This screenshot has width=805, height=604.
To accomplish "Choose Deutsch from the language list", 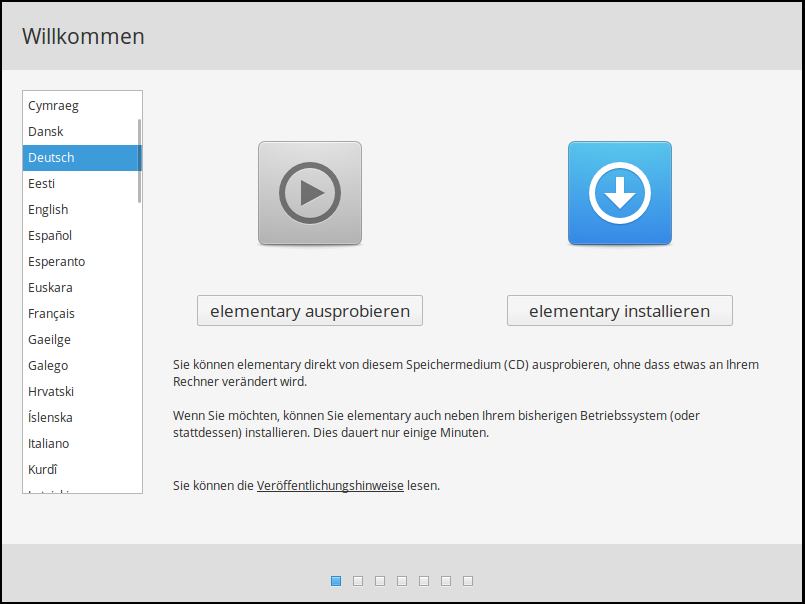I will coord(51,158).
